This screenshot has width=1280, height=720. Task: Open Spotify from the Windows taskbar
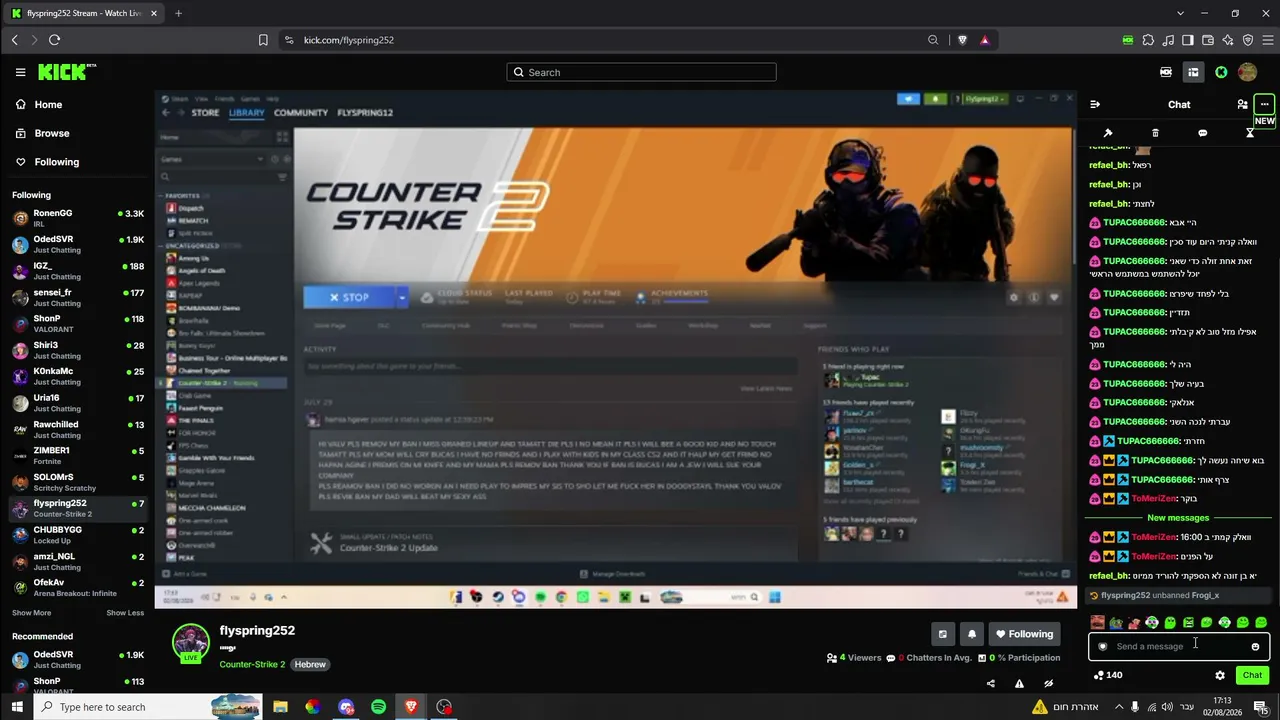(379, 707)
